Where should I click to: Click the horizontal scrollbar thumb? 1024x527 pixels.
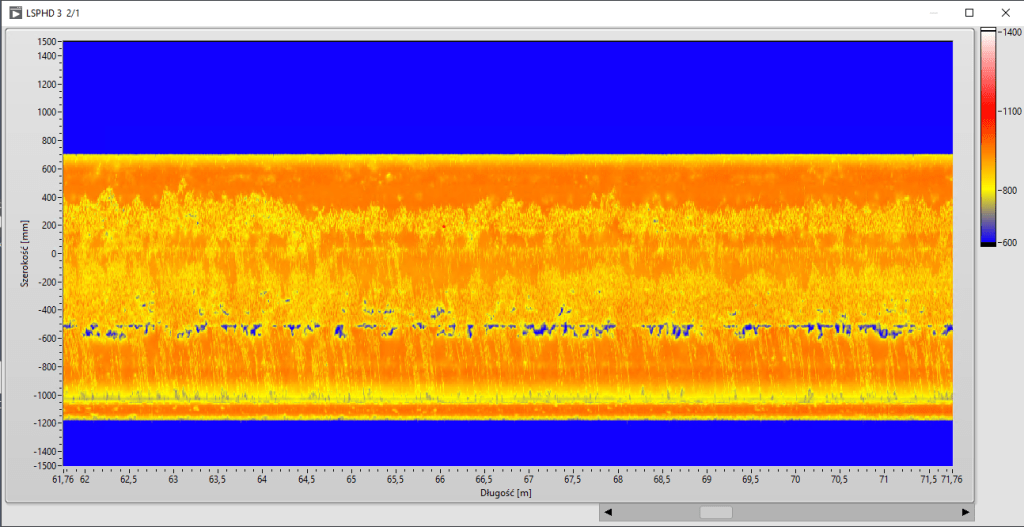point(716,512)
